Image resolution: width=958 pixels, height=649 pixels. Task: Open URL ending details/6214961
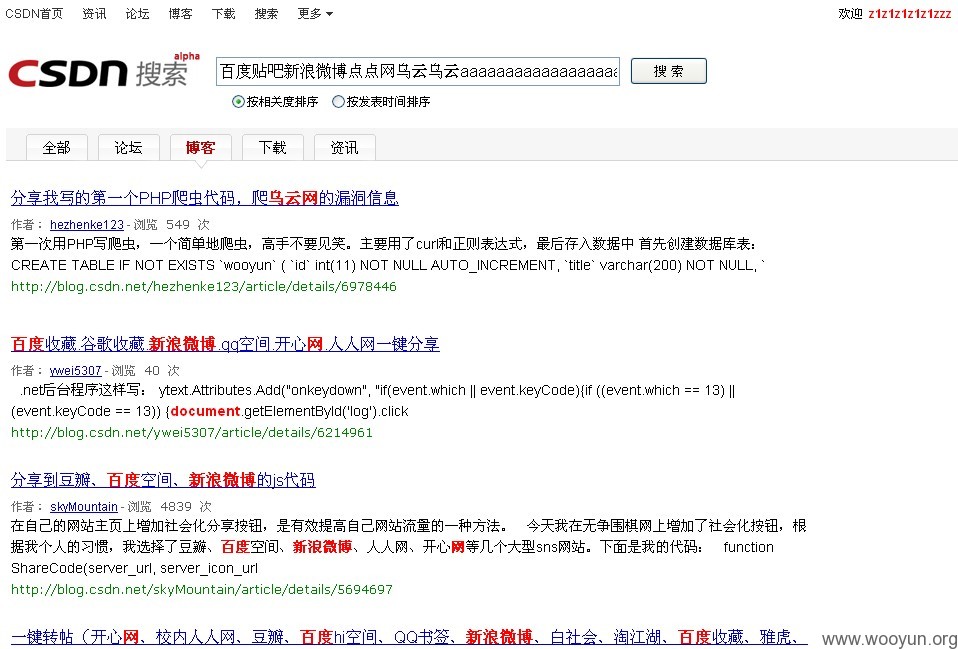[x=192, y=433]
